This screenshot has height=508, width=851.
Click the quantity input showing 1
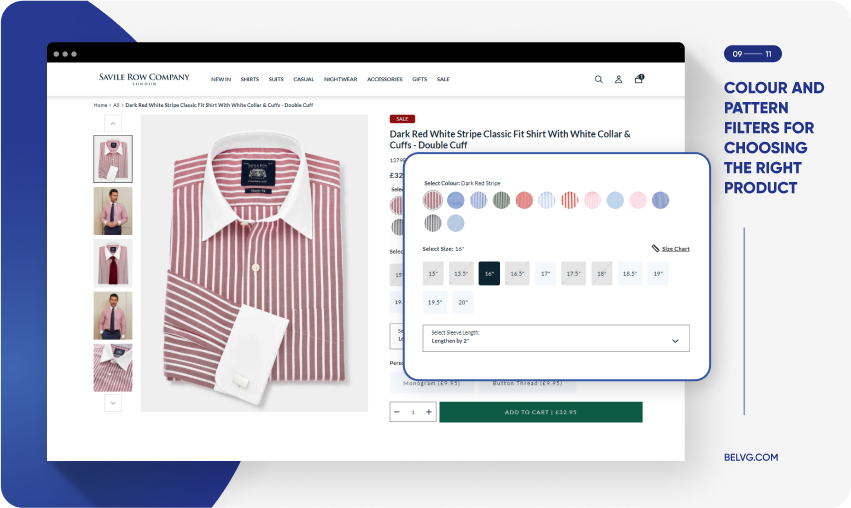pos(413,412)
